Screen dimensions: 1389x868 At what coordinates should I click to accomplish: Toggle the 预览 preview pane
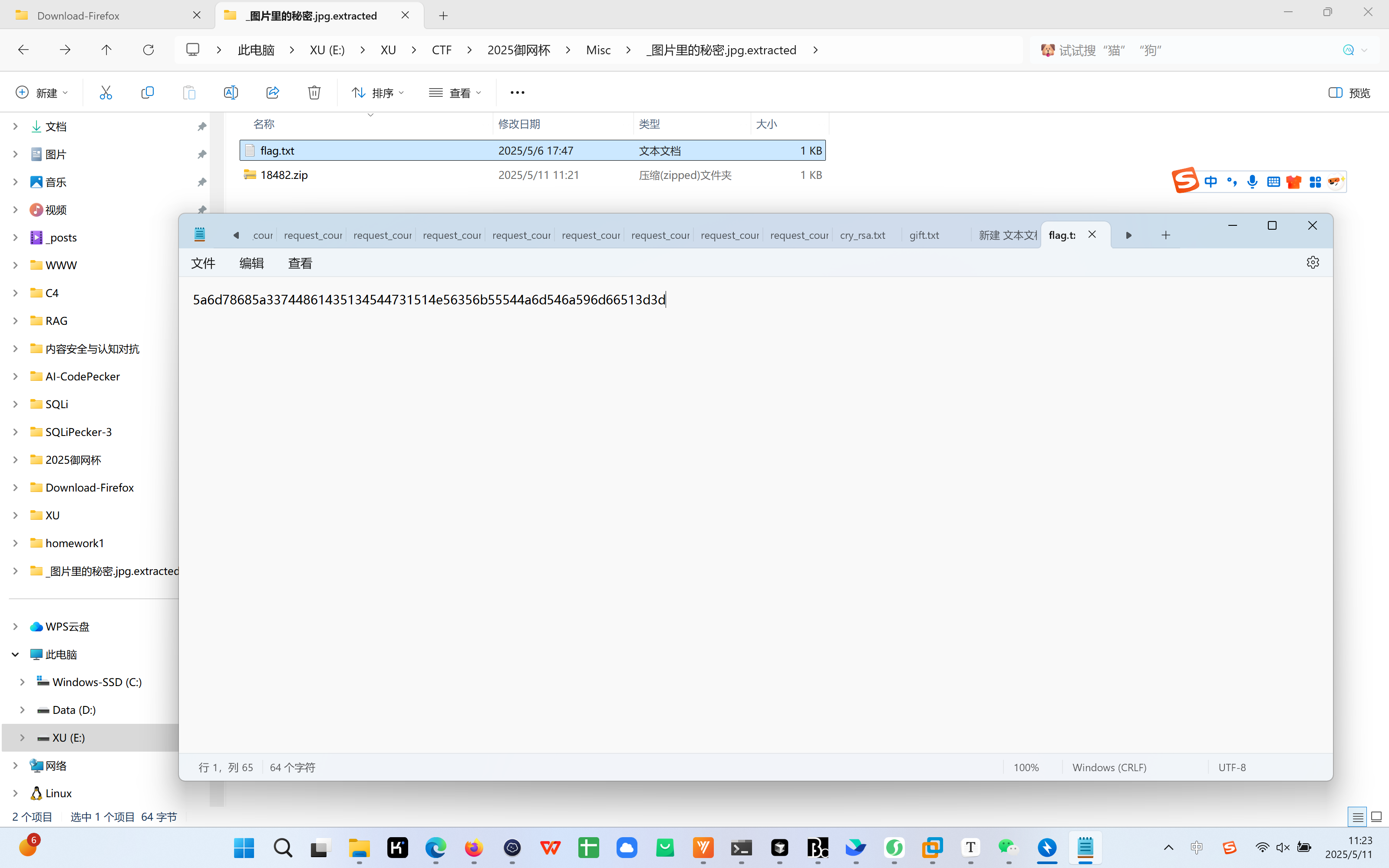tap(1349, 92)
